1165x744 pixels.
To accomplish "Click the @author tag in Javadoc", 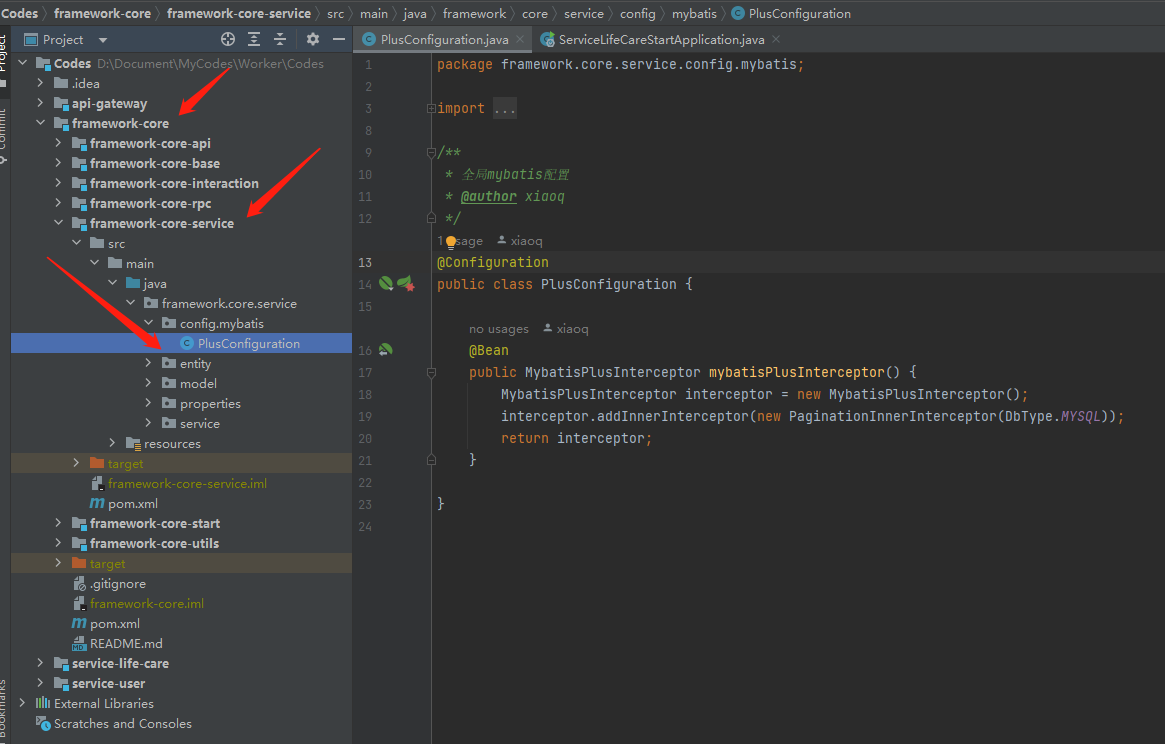I will [488, 196].
